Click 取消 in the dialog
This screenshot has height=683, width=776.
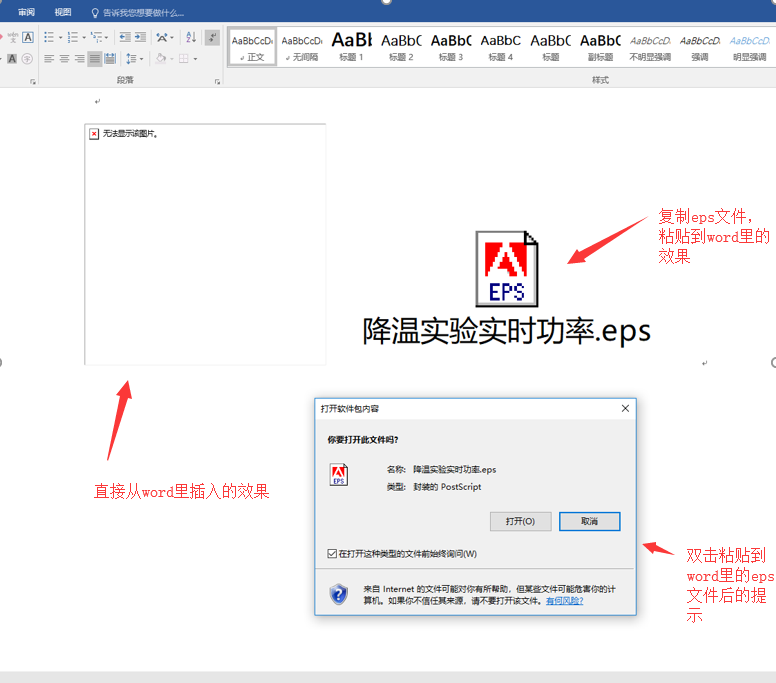pyautogui.click(x=589, y=521)
